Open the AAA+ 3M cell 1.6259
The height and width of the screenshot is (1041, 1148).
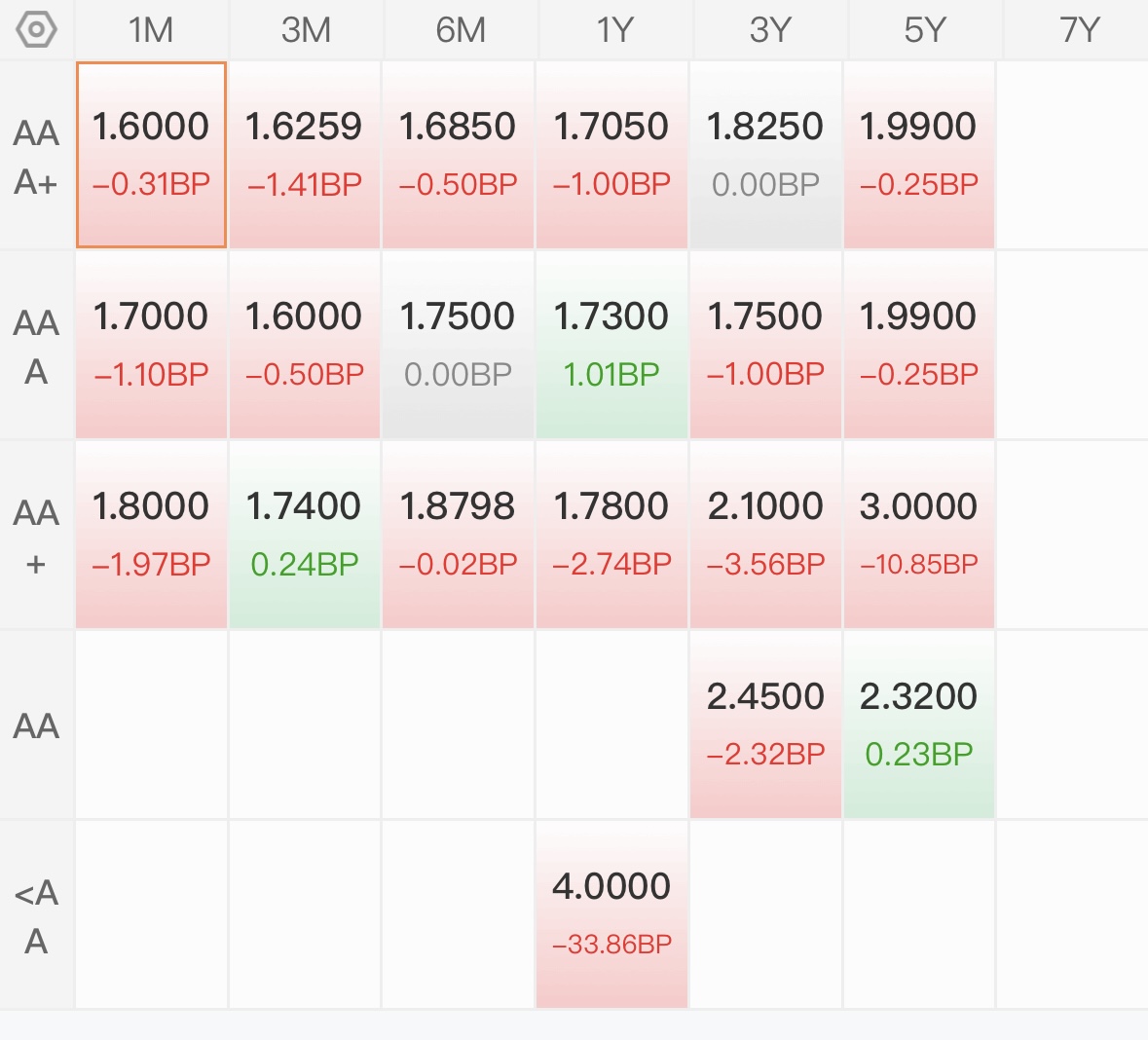click(x=305, y=155)
